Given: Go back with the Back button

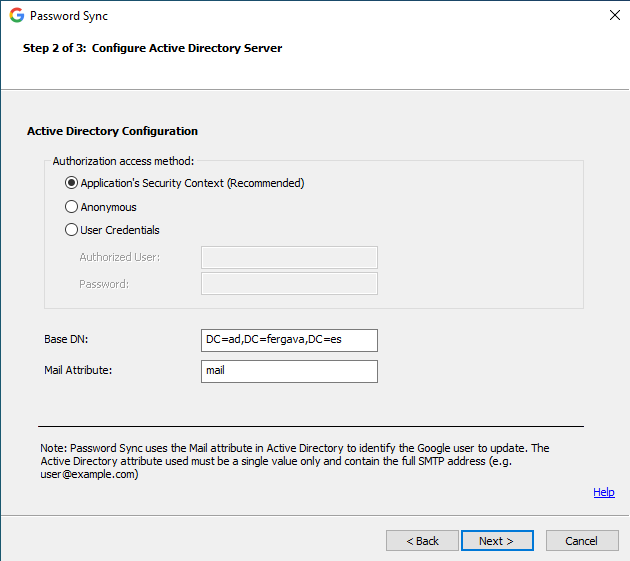Looking at the screenshot, I should point(422,541).
